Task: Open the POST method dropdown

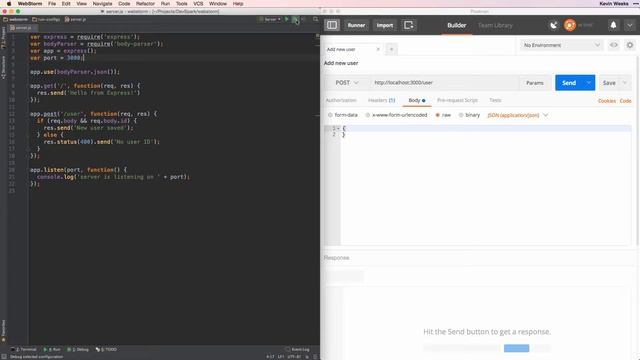Action: [347, 83]
